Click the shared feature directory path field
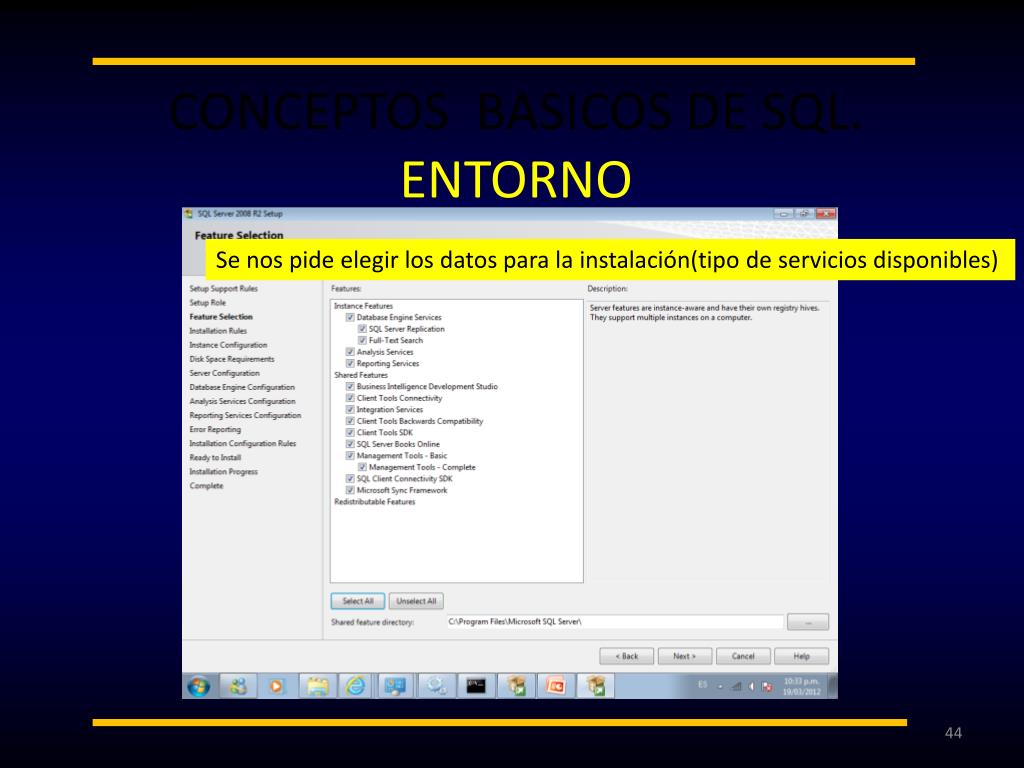This screenshot has height=768, width=1024. pos(615,622)
